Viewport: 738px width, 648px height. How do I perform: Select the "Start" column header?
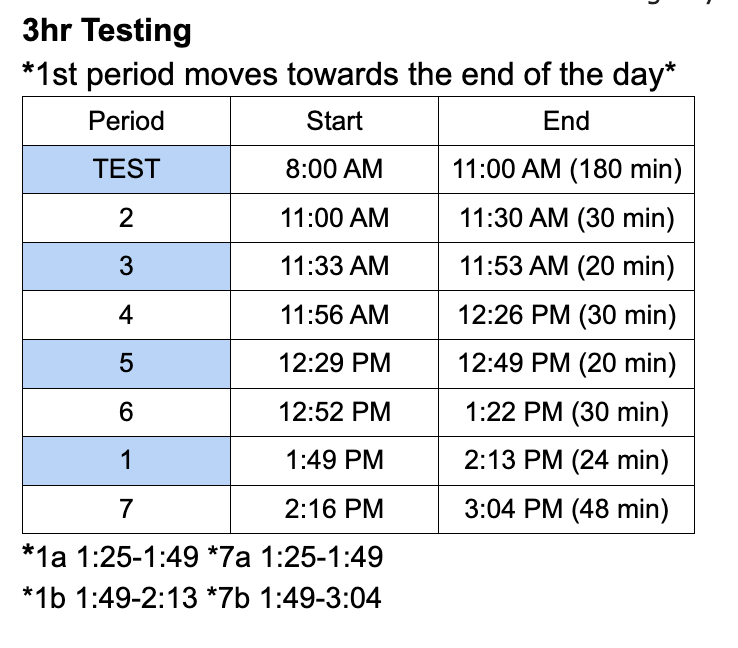(334, 121)
